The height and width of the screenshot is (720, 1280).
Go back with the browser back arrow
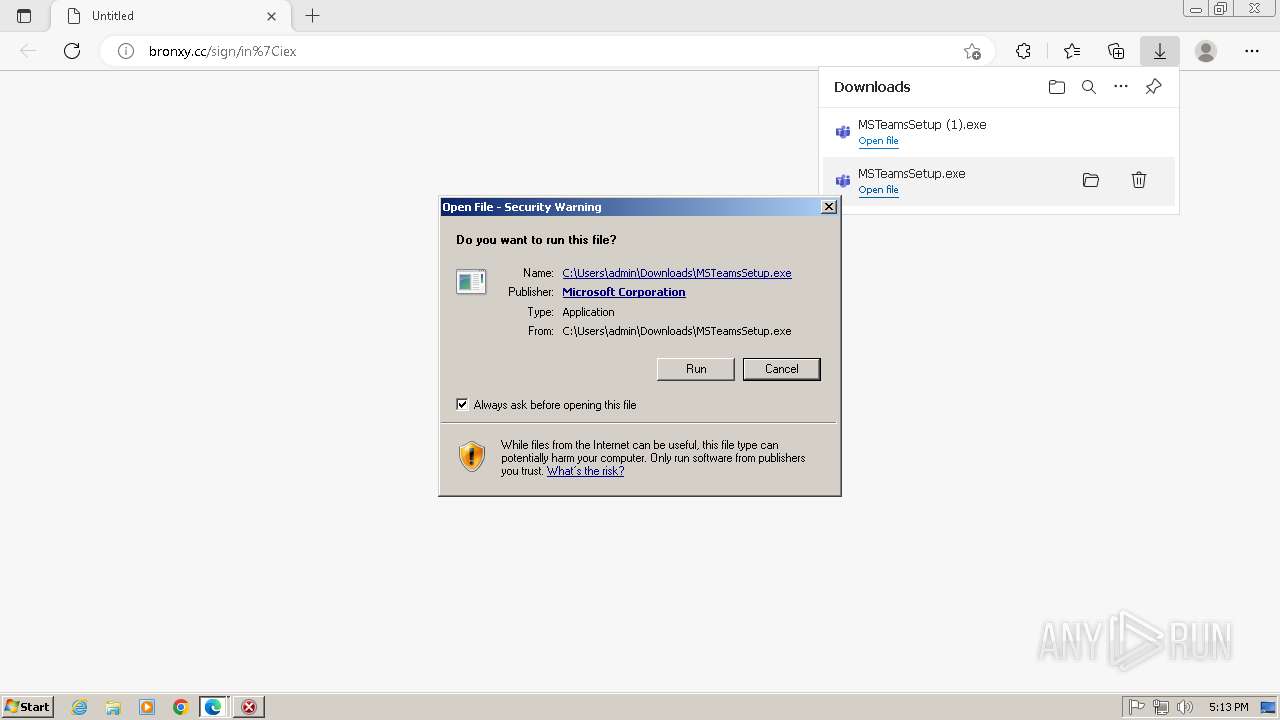28,51
